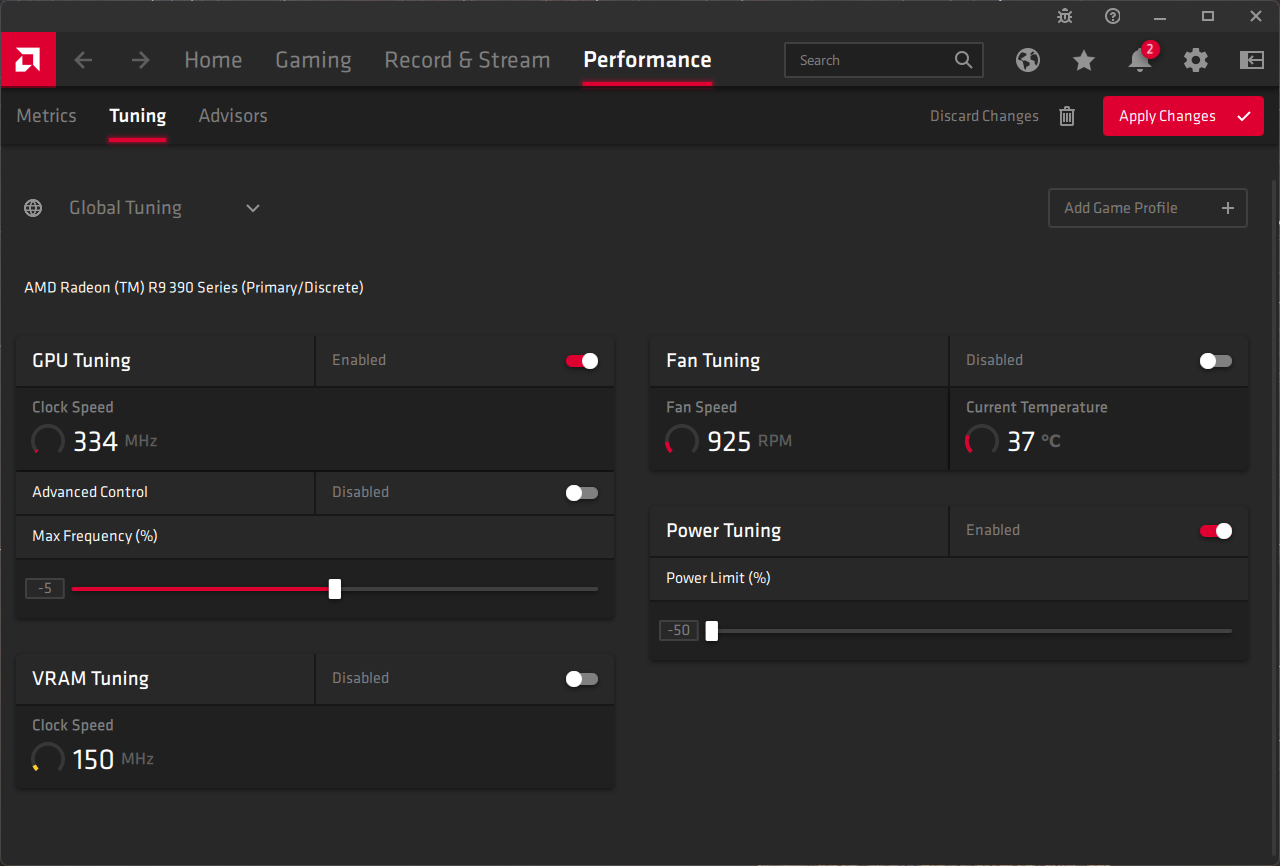Click the fan speed gauge
The image size is (1280, 866).
click(x=683, y=441)
